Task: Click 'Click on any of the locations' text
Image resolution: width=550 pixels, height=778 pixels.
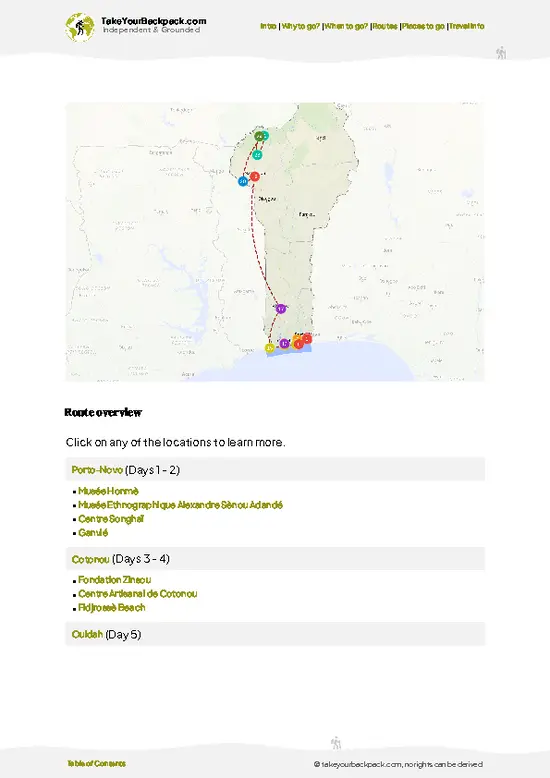Action: [176, 442]
